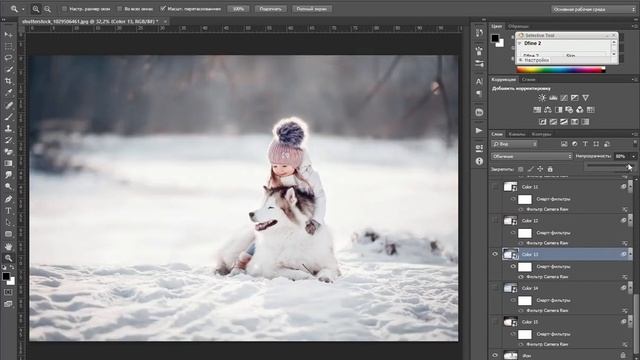Select the Quick Selection tool

point(8,69)
